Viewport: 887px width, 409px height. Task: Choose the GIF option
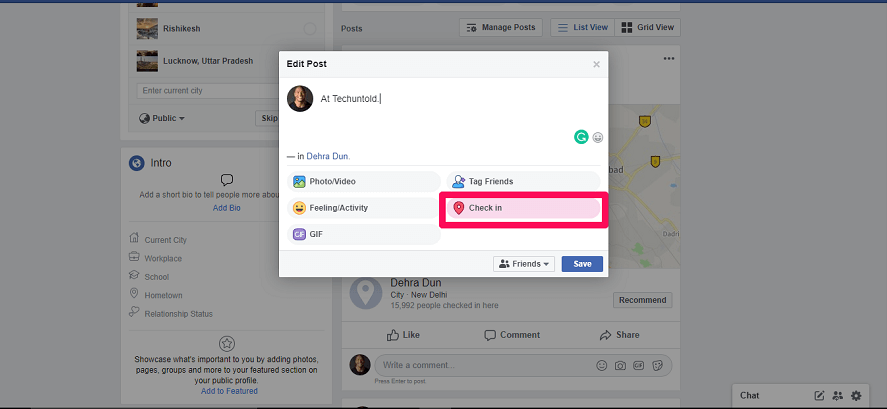(x=364, y=234)
